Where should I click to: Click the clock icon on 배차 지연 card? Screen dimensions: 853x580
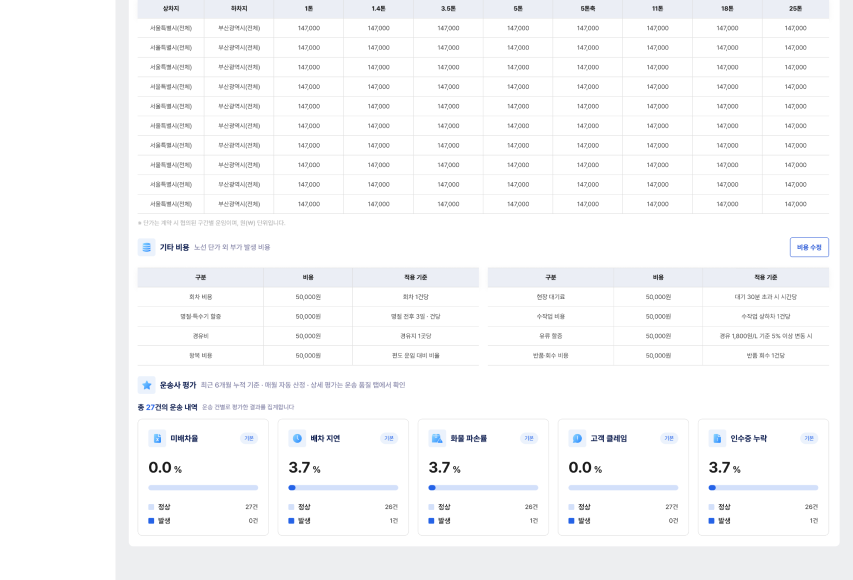297,439
